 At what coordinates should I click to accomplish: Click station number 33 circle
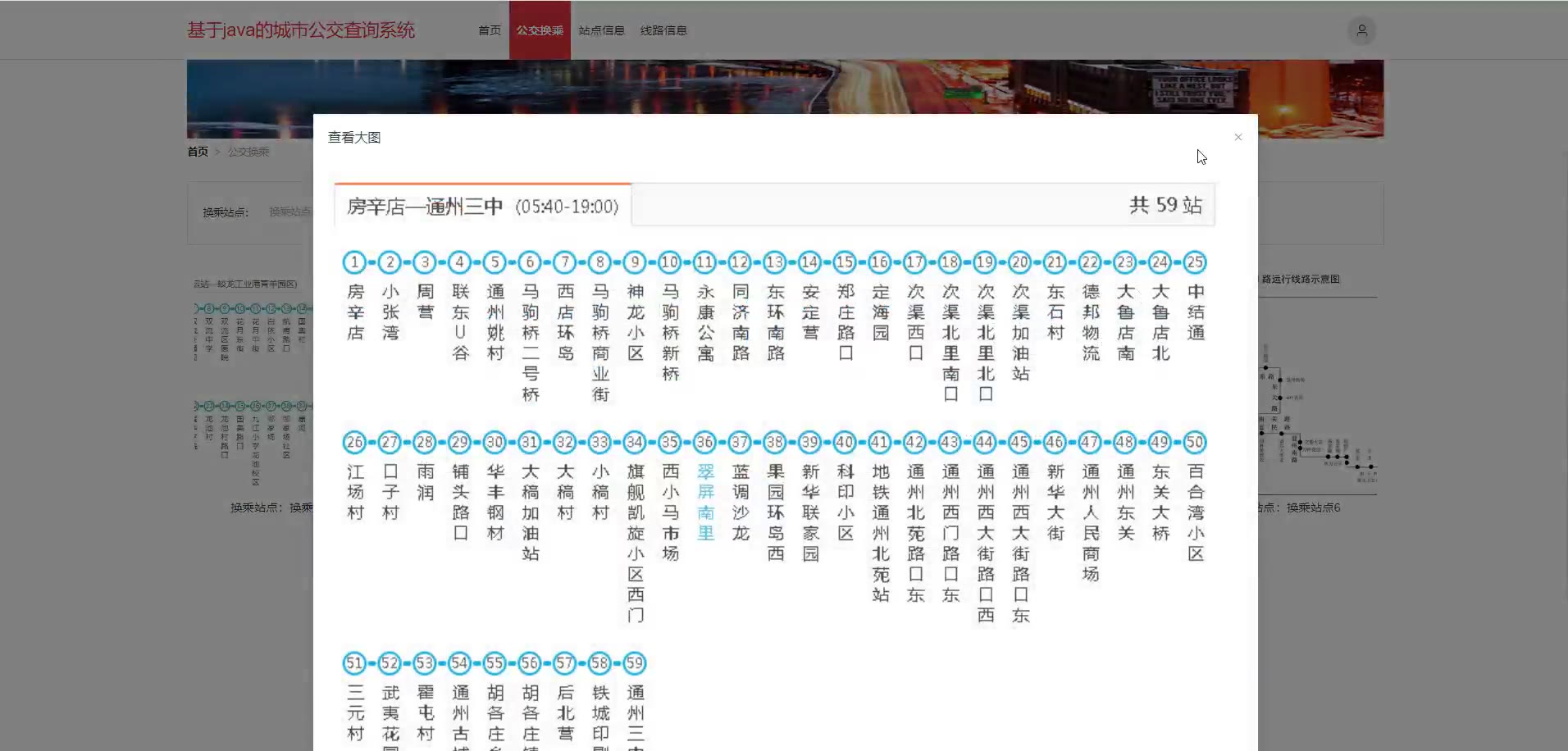(599, 443)
